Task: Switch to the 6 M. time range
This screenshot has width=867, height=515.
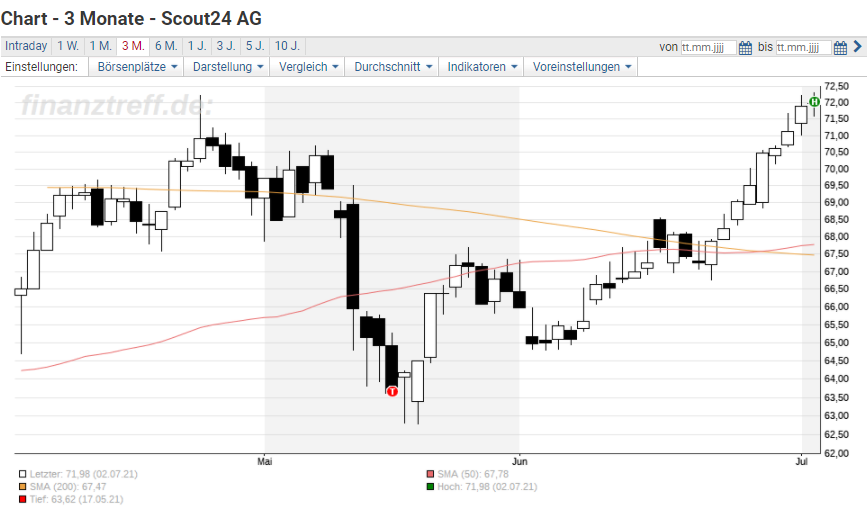Action: pos(166,46)
